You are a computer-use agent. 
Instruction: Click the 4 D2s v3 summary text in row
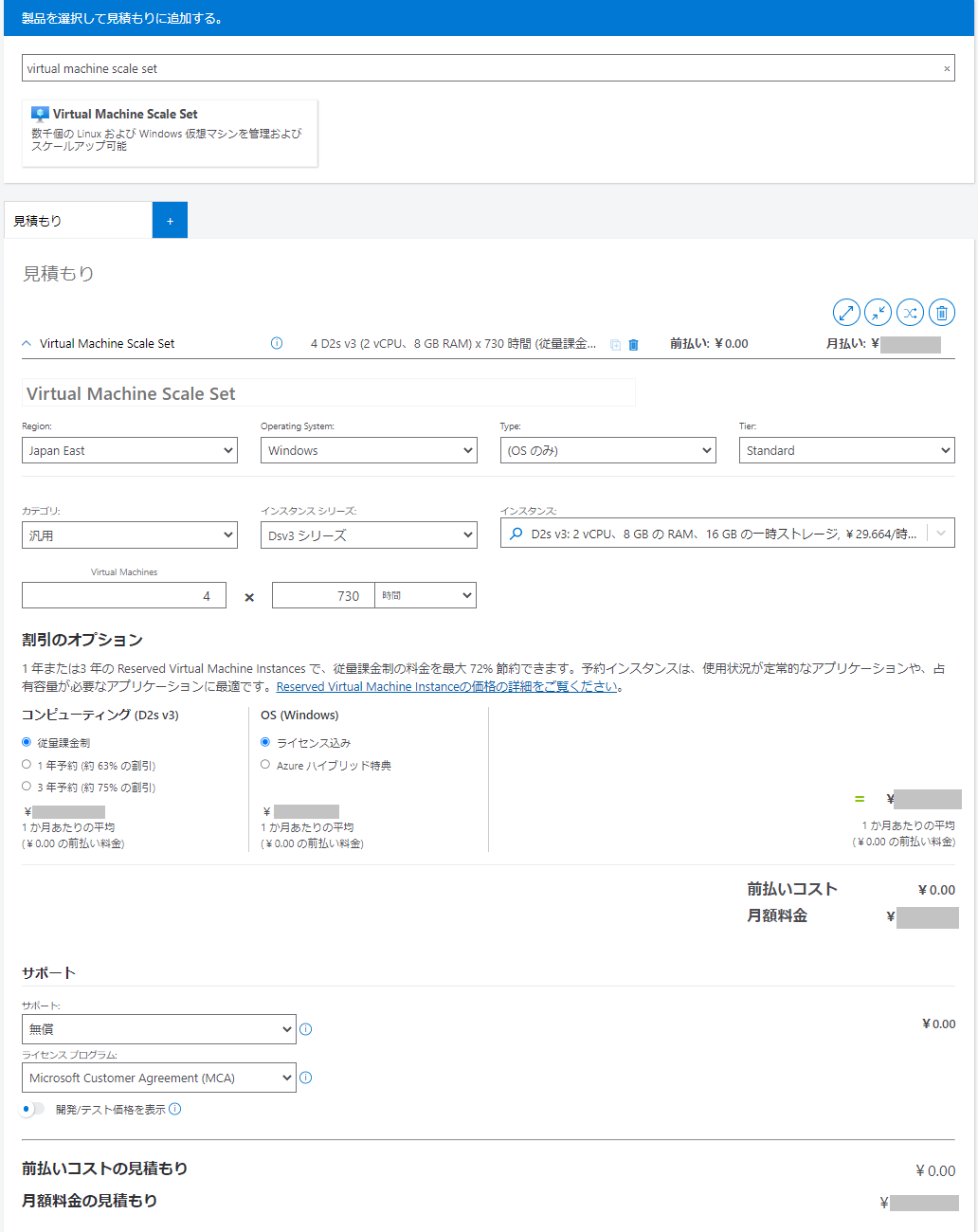click(454, 344)
